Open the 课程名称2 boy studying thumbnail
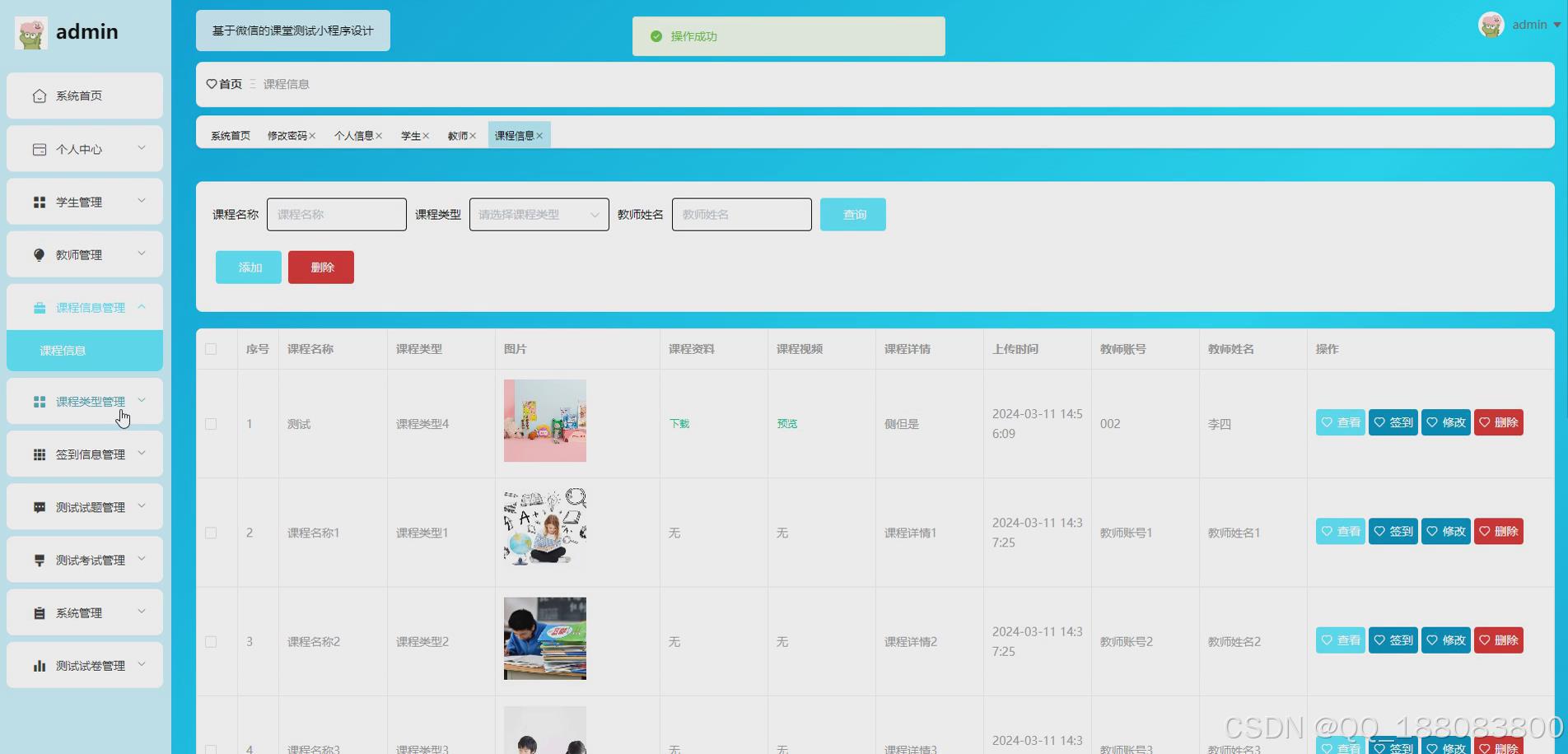 pos(545,639)
